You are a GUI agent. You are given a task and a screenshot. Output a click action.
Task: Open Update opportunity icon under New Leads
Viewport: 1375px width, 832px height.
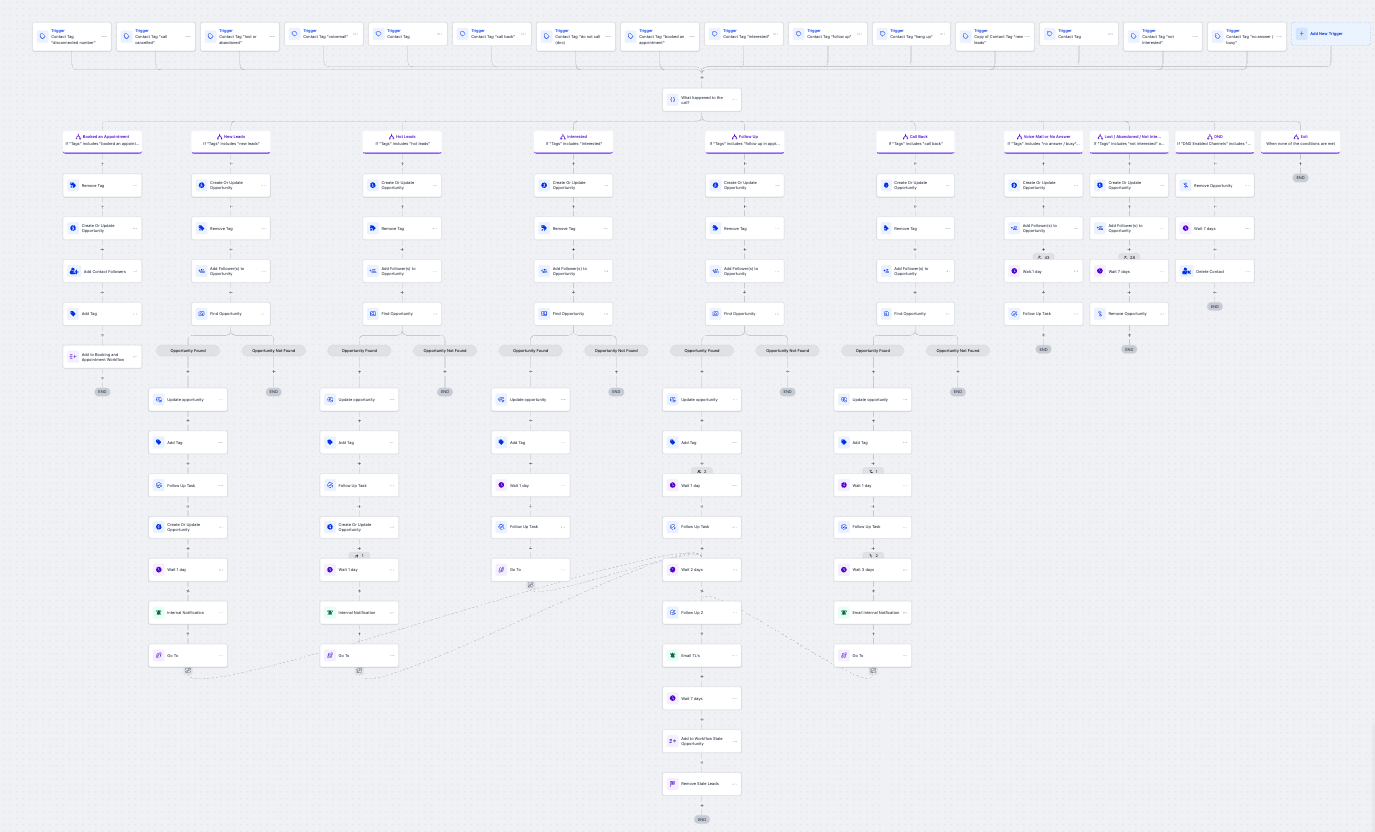(158, 399)
